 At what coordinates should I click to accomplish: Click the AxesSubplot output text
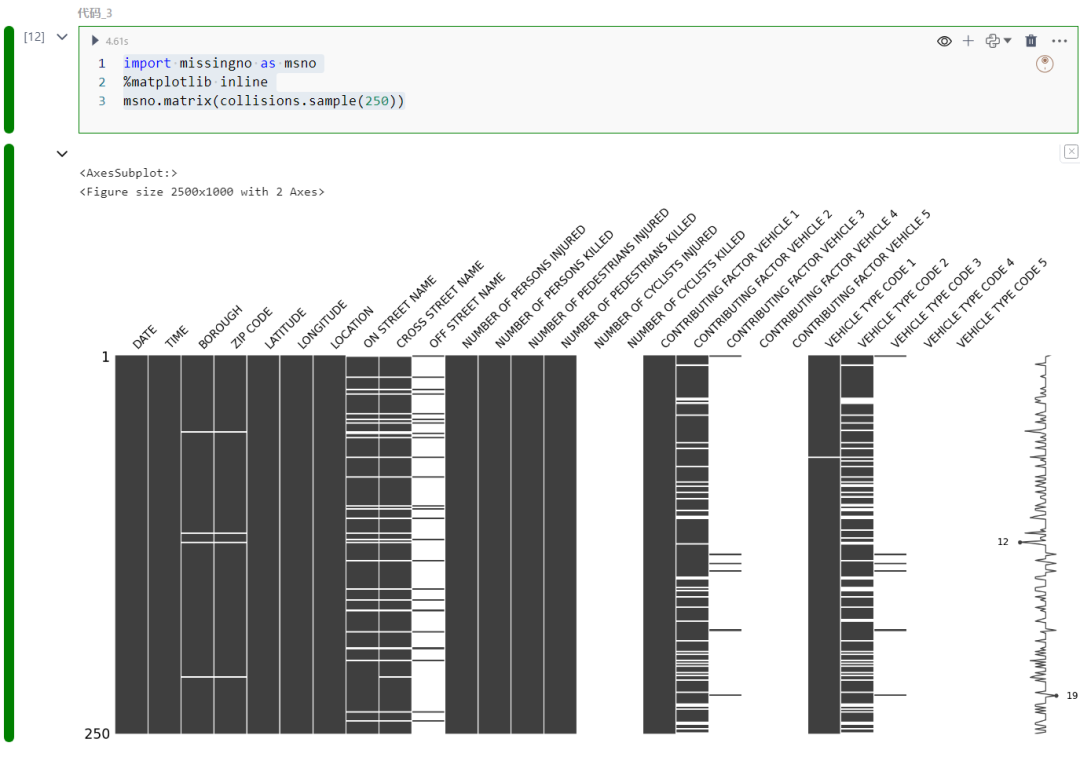(x=130, y=172)
